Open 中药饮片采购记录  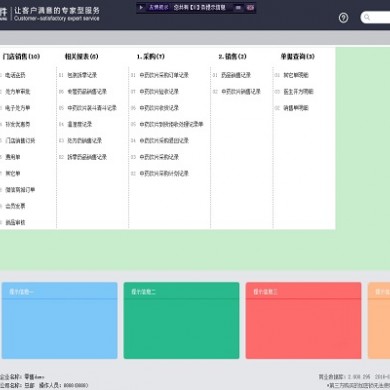click(x=159, y=157)
